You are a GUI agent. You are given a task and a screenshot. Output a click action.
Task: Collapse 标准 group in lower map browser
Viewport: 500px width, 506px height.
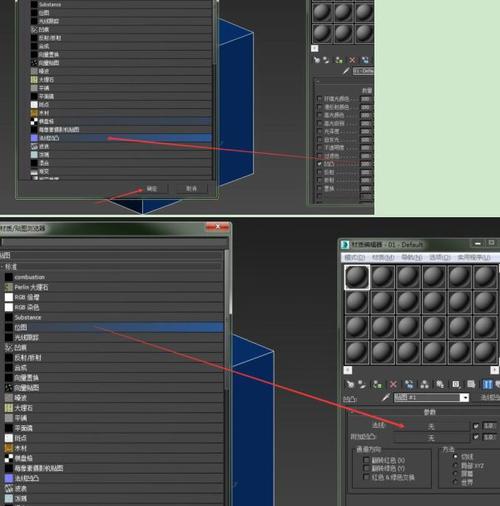pos(2,267)
